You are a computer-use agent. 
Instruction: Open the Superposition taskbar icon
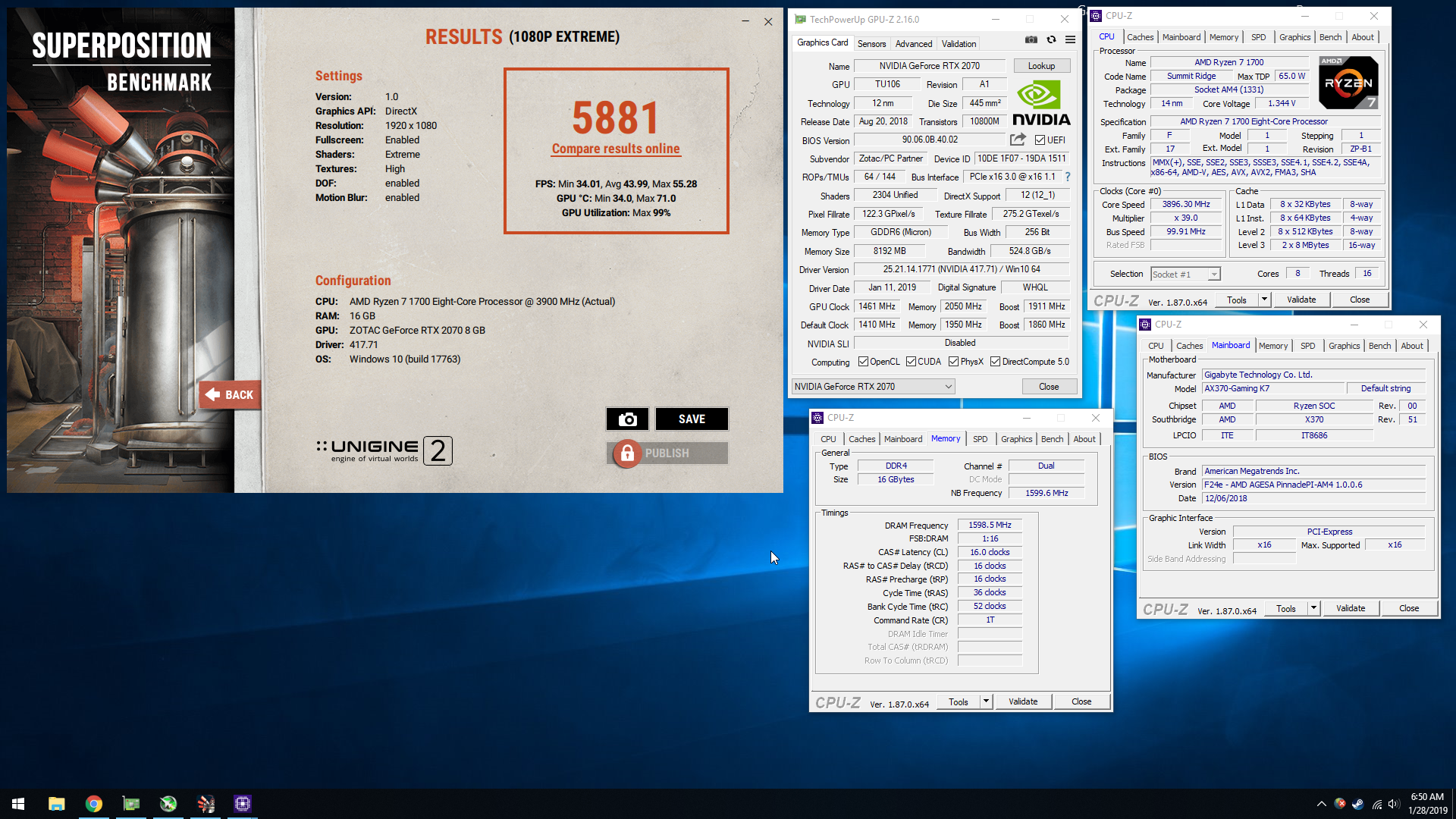pos(206,804)
